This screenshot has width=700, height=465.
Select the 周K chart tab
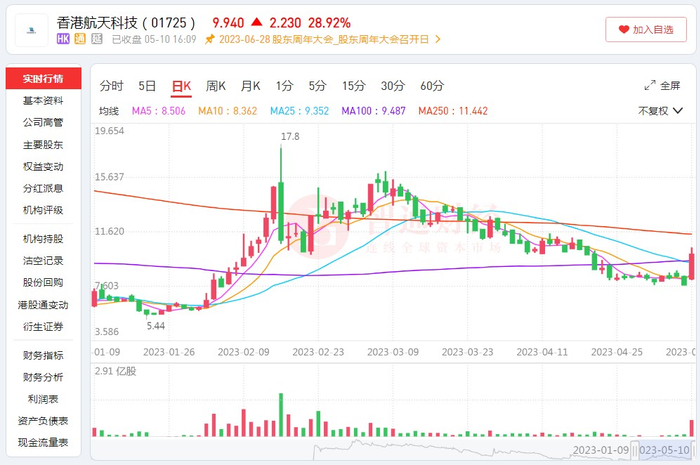[x=216, y=85]
